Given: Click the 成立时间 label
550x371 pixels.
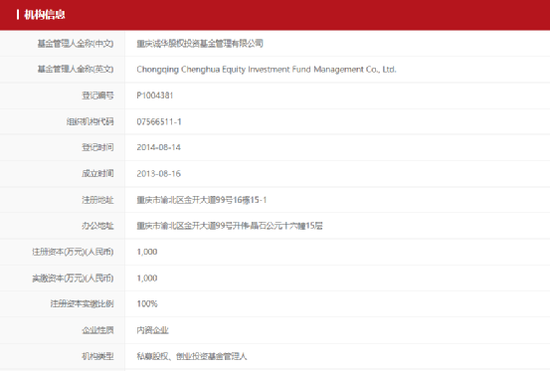Looking at the screenshot, I should click(98, 173).
